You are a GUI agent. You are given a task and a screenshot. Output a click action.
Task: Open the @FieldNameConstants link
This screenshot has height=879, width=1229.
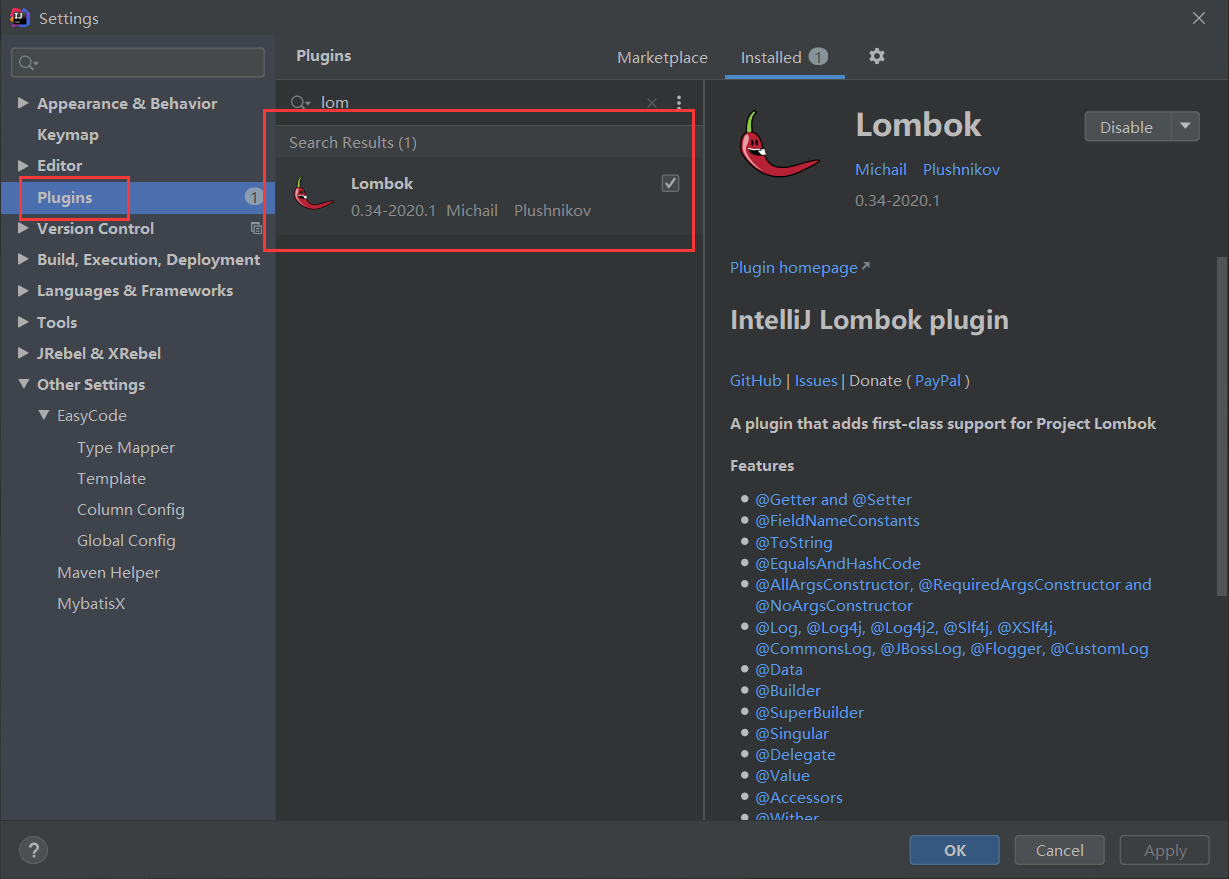tap(837, 520)
